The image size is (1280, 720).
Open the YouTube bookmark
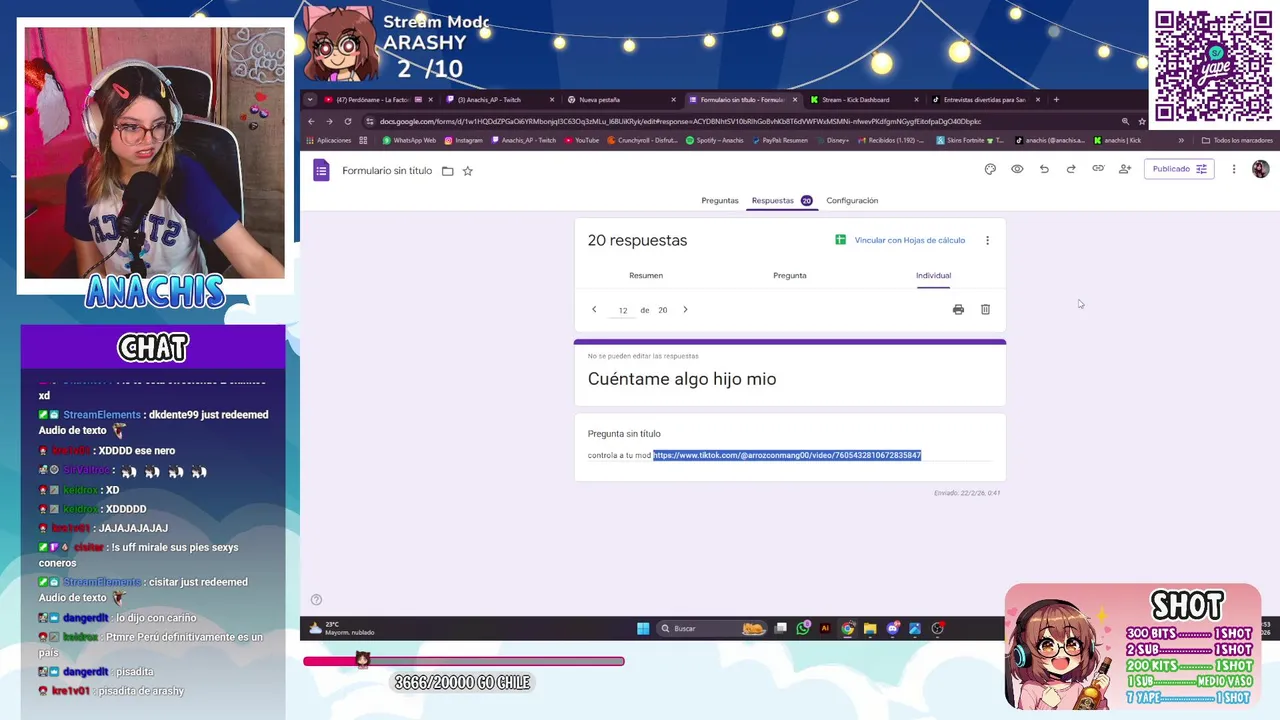[x=581, y=141]
